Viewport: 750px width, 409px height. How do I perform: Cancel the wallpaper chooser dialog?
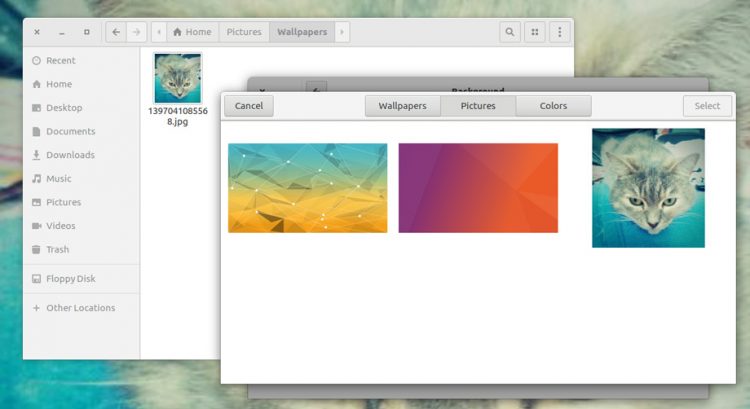(x=249, y=106)
